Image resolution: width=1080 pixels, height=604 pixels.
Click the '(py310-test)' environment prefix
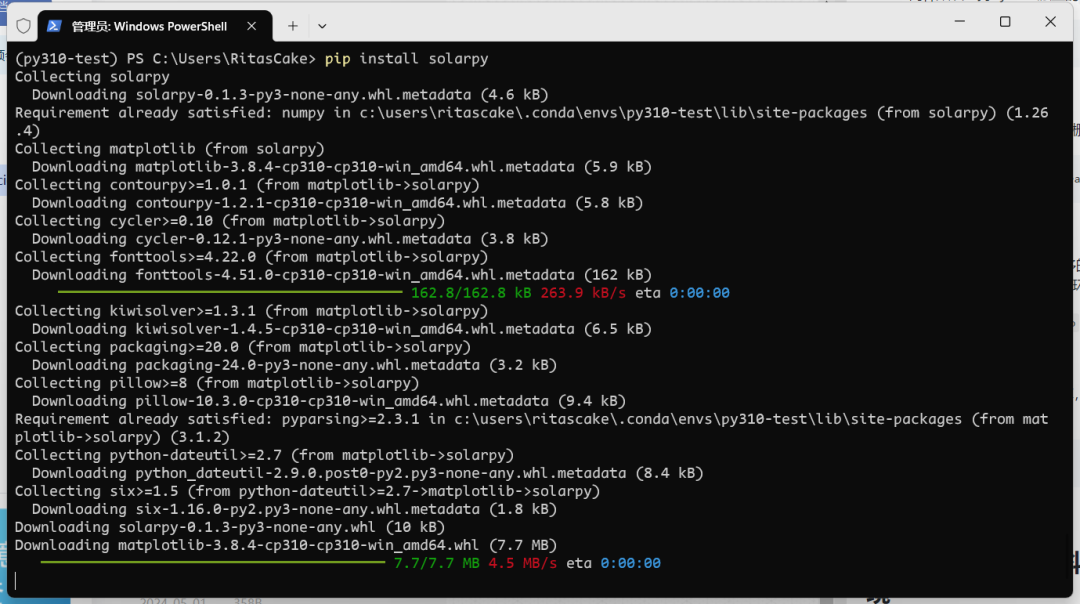click(x=66, y=59)
